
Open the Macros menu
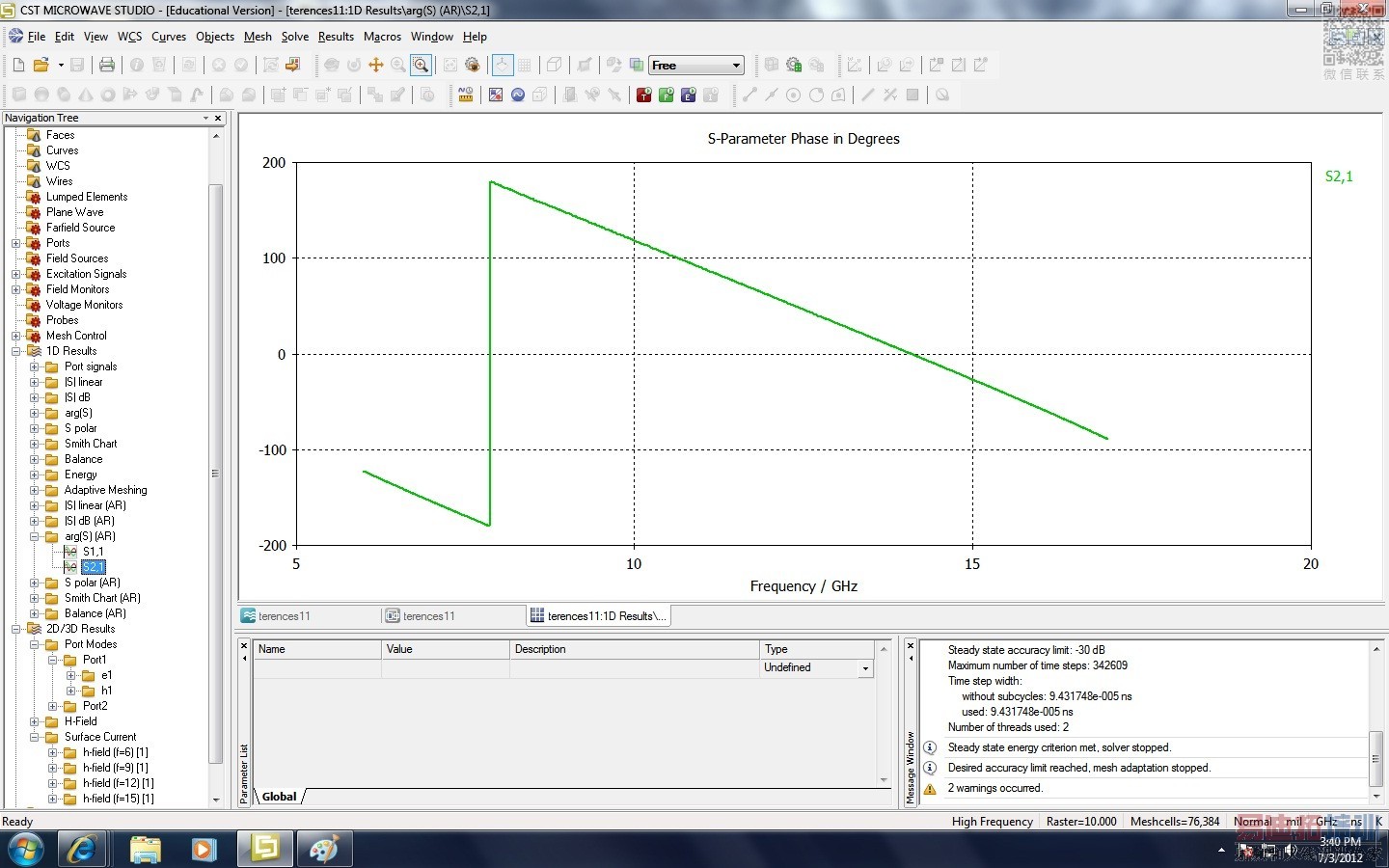pos(382,37)
